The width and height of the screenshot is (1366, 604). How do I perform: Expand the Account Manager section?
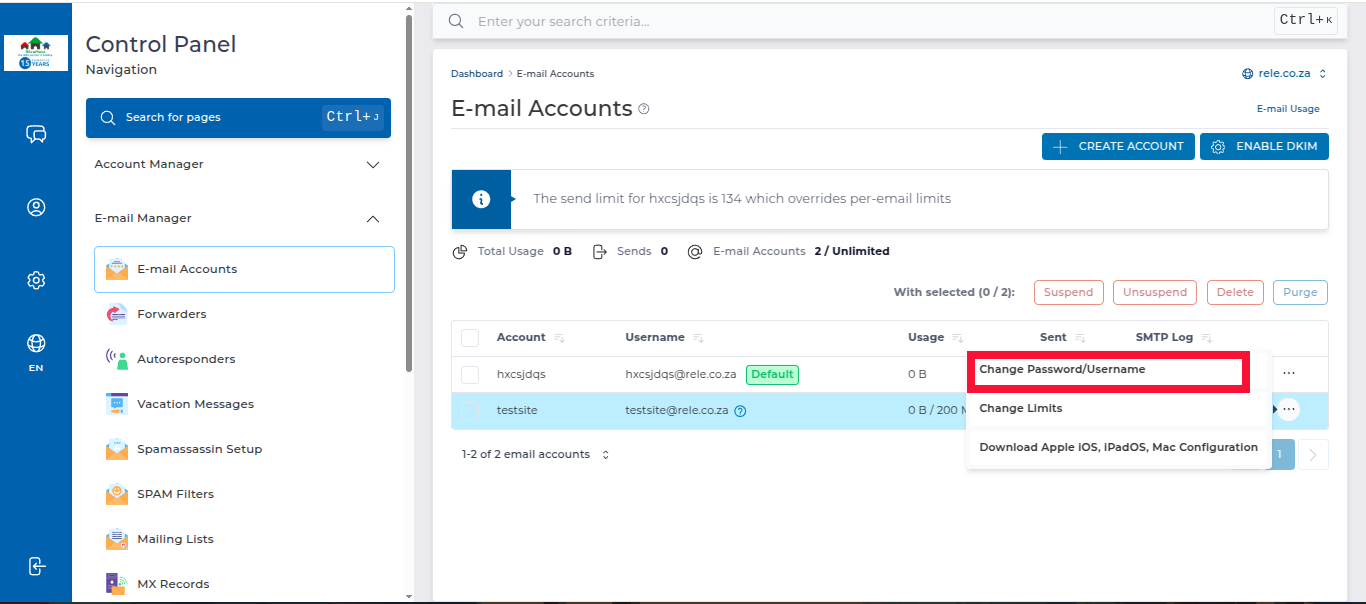click(x=373, y=164)
